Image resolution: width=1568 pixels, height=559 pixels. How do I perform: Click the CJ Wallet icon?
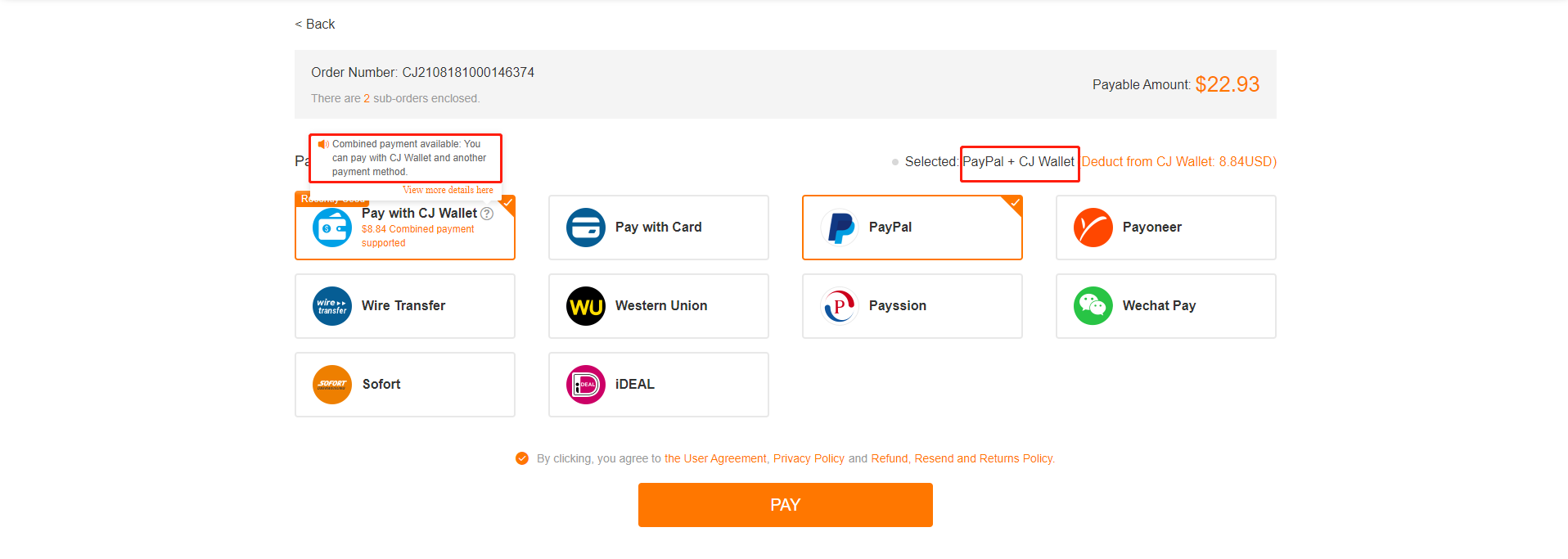tap(331, 228)
